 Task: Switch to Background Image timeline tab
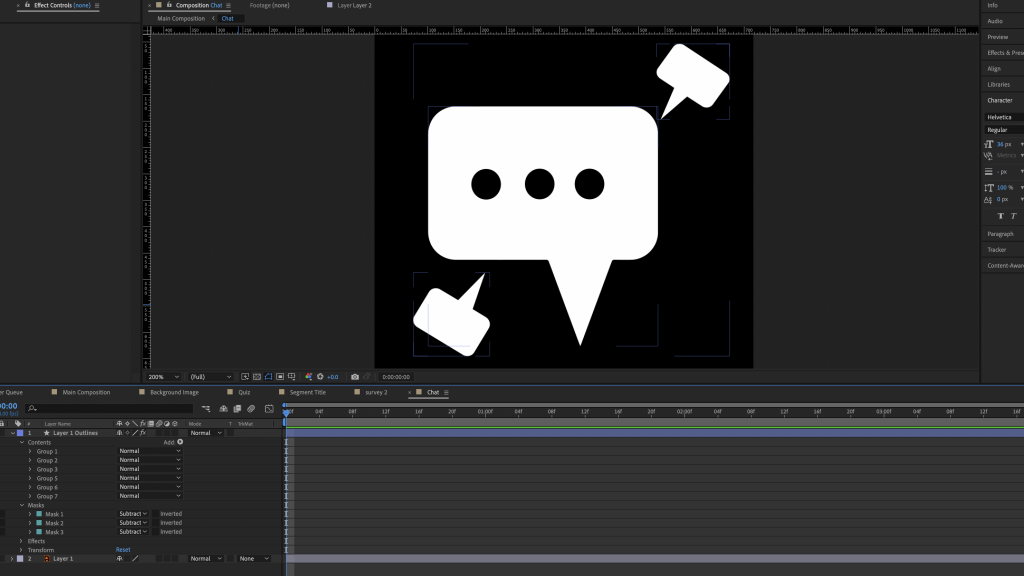click(174, 392)
